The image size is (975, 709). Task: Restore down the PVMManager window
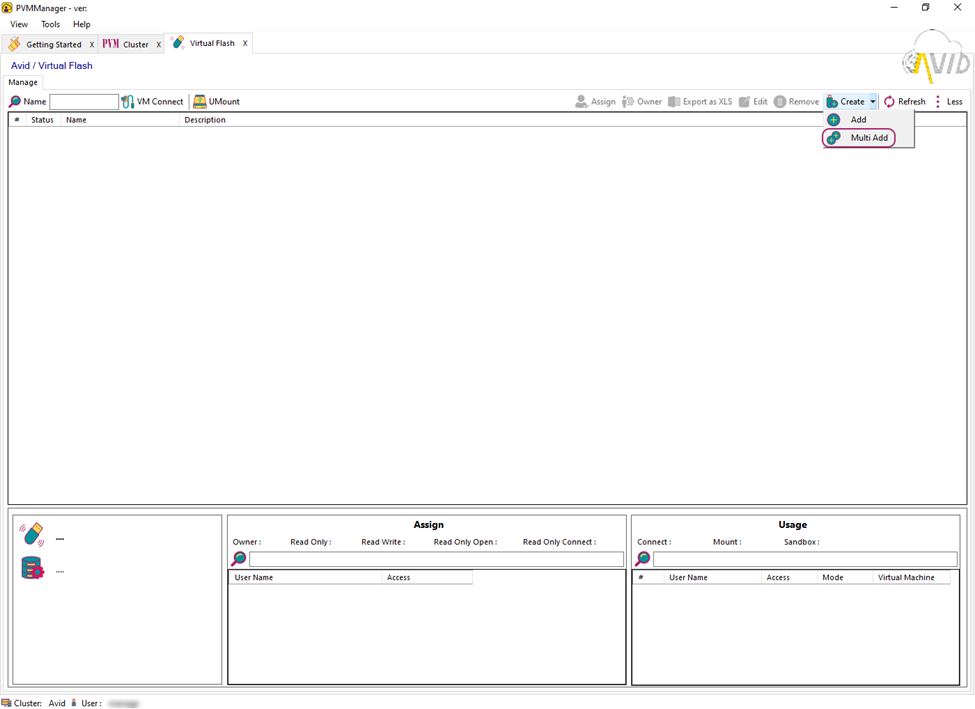point(925,7)
